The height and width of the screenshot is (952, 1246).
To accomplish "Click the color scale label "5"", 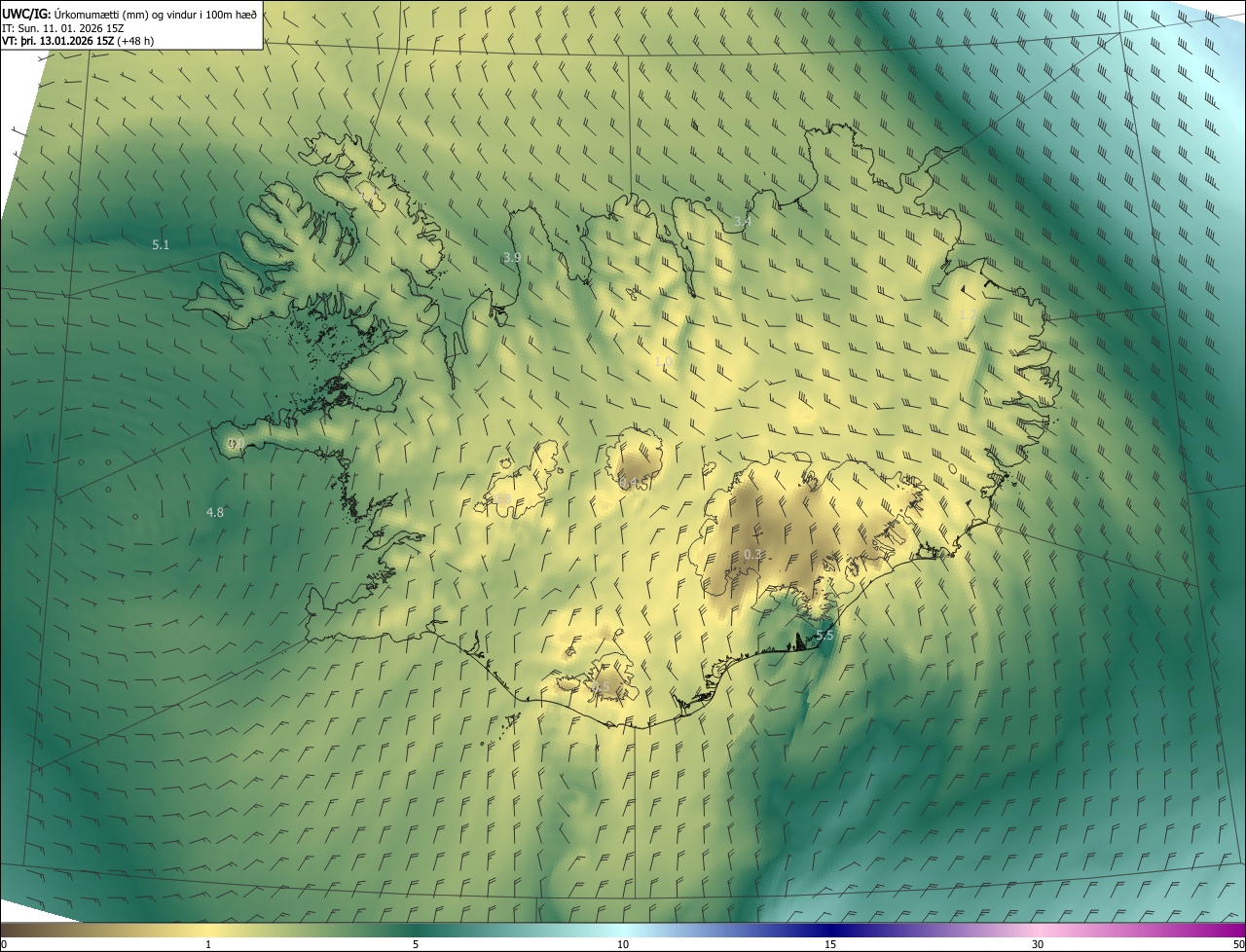I will click(416, 944).
